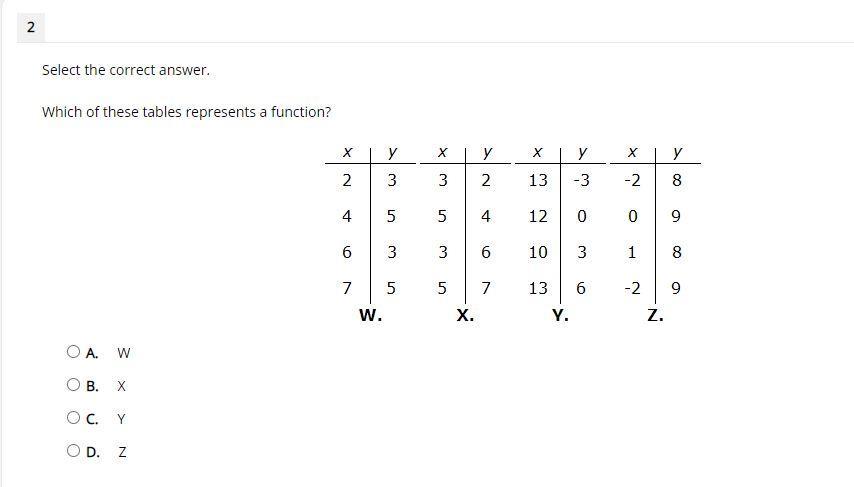Select radio button for answer A

point(74,352)
